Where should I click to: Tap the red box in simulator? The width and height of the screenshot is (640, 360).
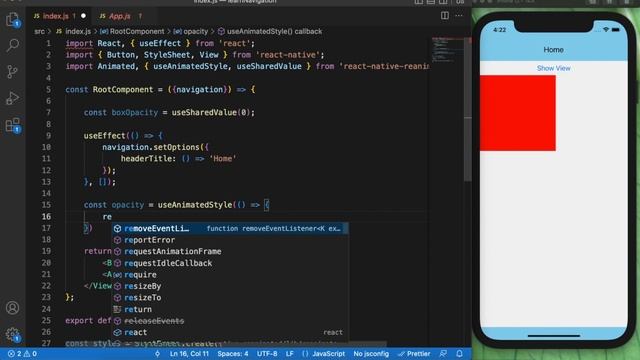518,113
